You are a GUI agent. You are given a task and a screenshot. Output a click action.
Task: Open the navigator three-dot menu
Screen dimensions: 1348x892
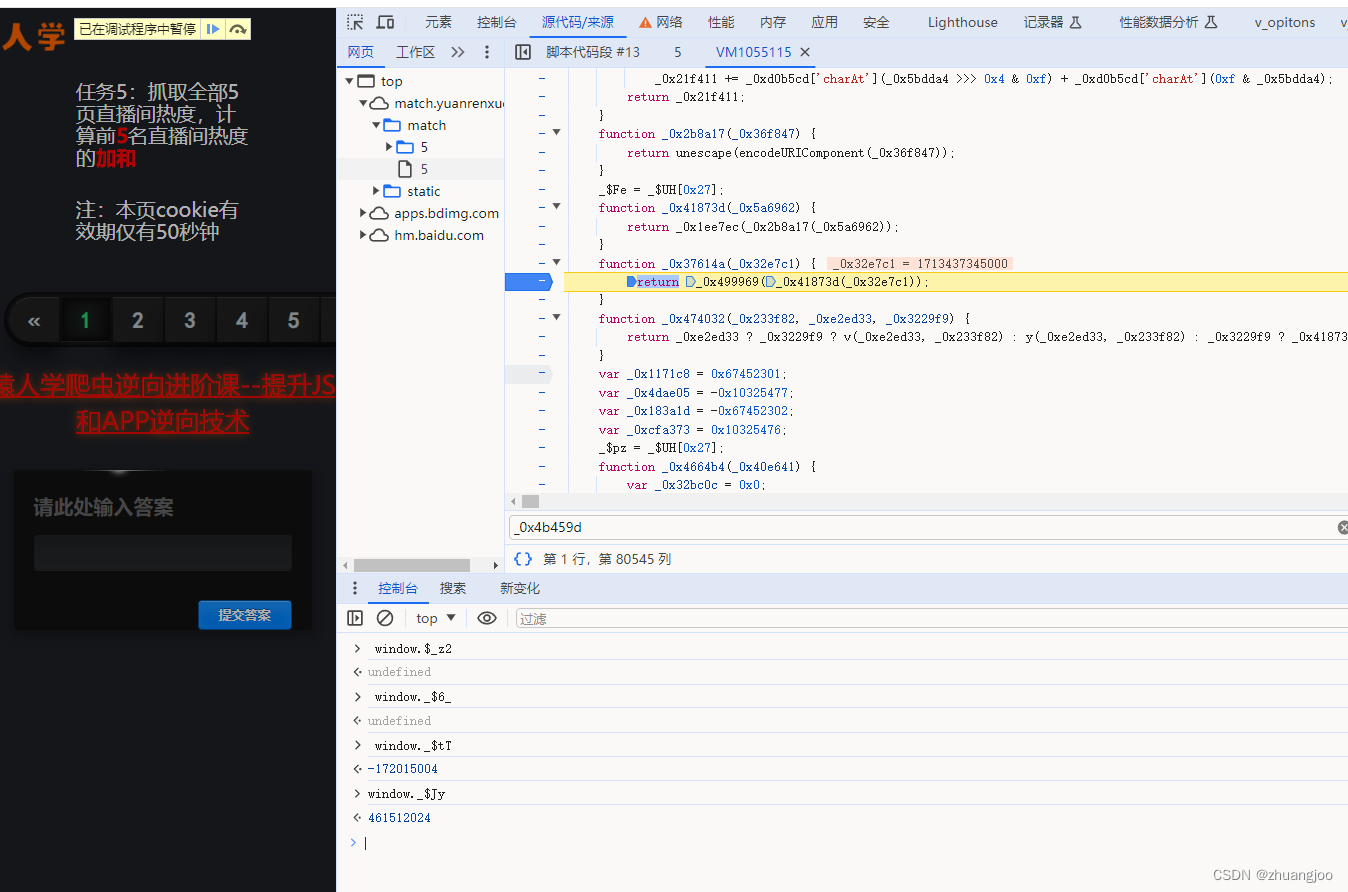487,52
